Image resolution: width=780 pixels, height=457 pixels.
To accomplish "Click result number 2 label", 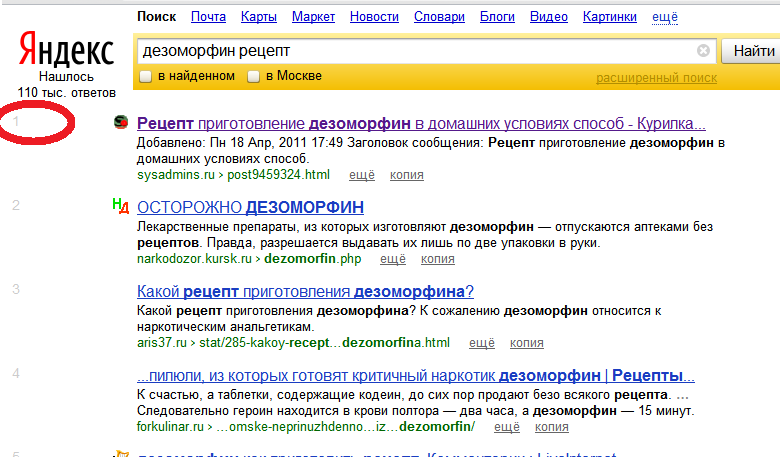I will point(16,205).
